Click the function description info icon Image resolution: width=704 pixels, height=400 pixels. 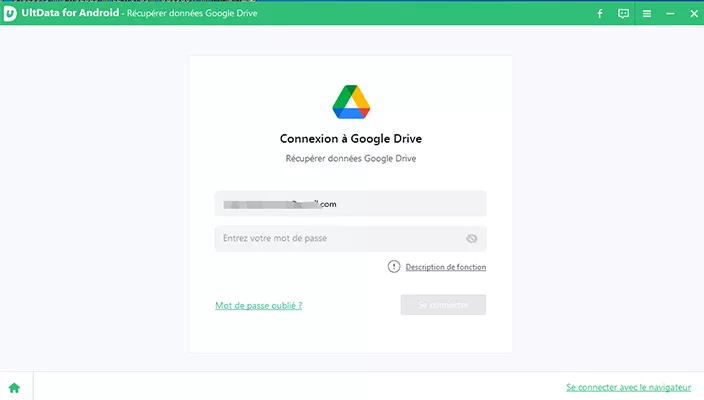[394, 267]
